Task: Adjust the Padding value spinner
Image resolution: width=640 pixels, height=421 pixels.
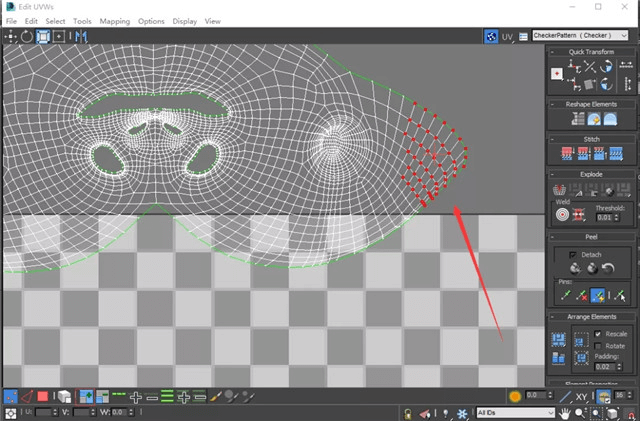Action: coord(620,367)
